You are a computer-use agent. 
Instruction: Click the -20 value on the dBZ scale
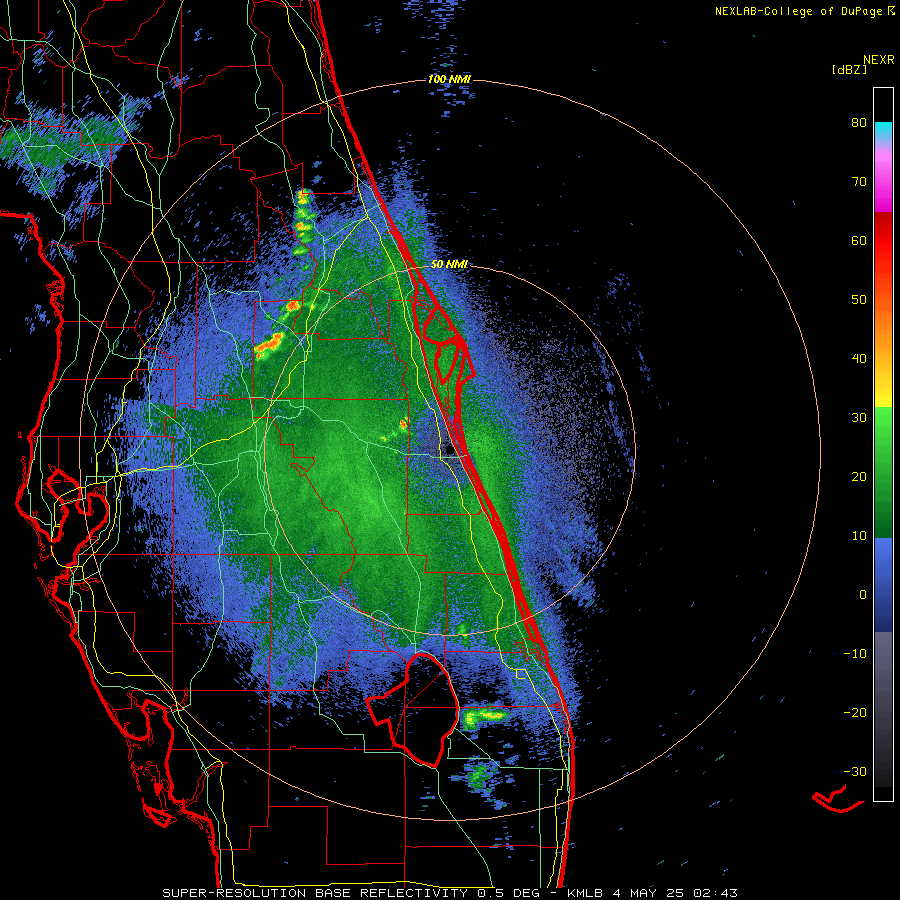tap(855, 713)
